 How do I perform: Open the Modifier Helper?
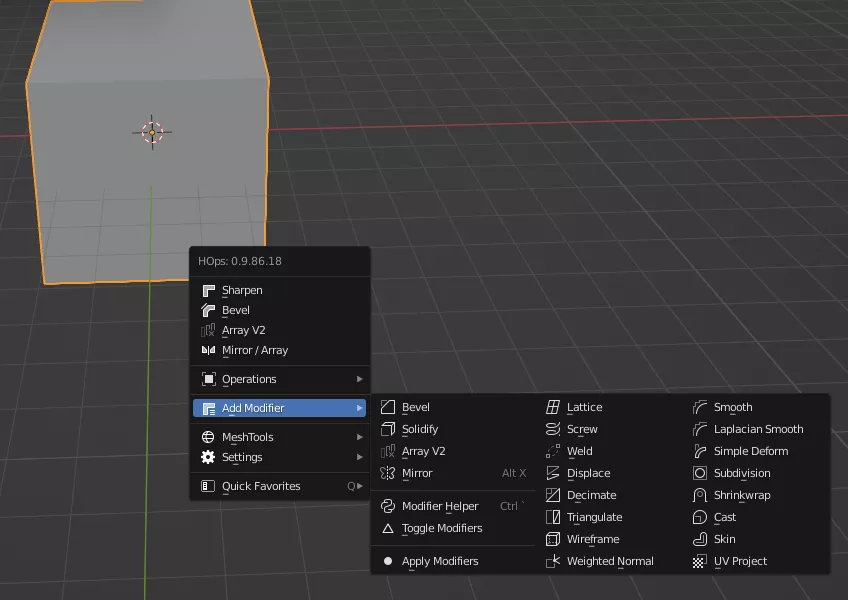pyautogui.click(x=439, y=506)
